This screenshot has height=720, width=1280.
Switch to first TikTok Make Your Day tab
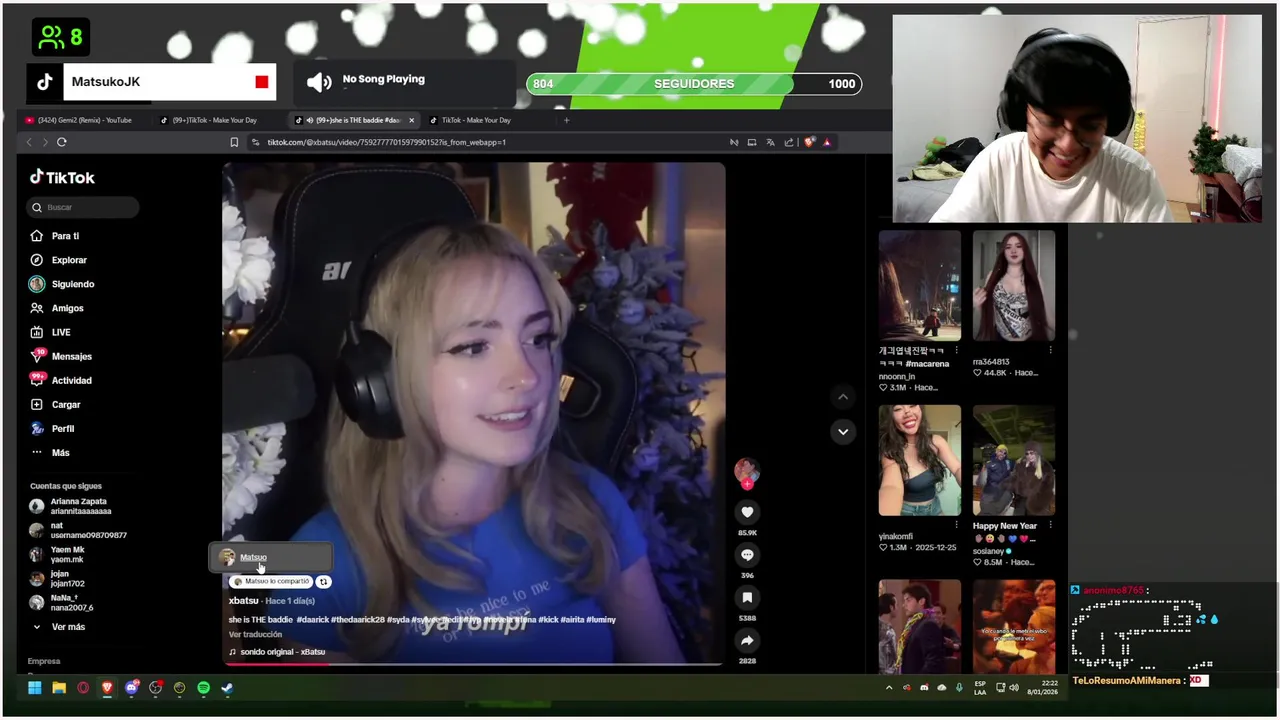(x=215, y=120)
